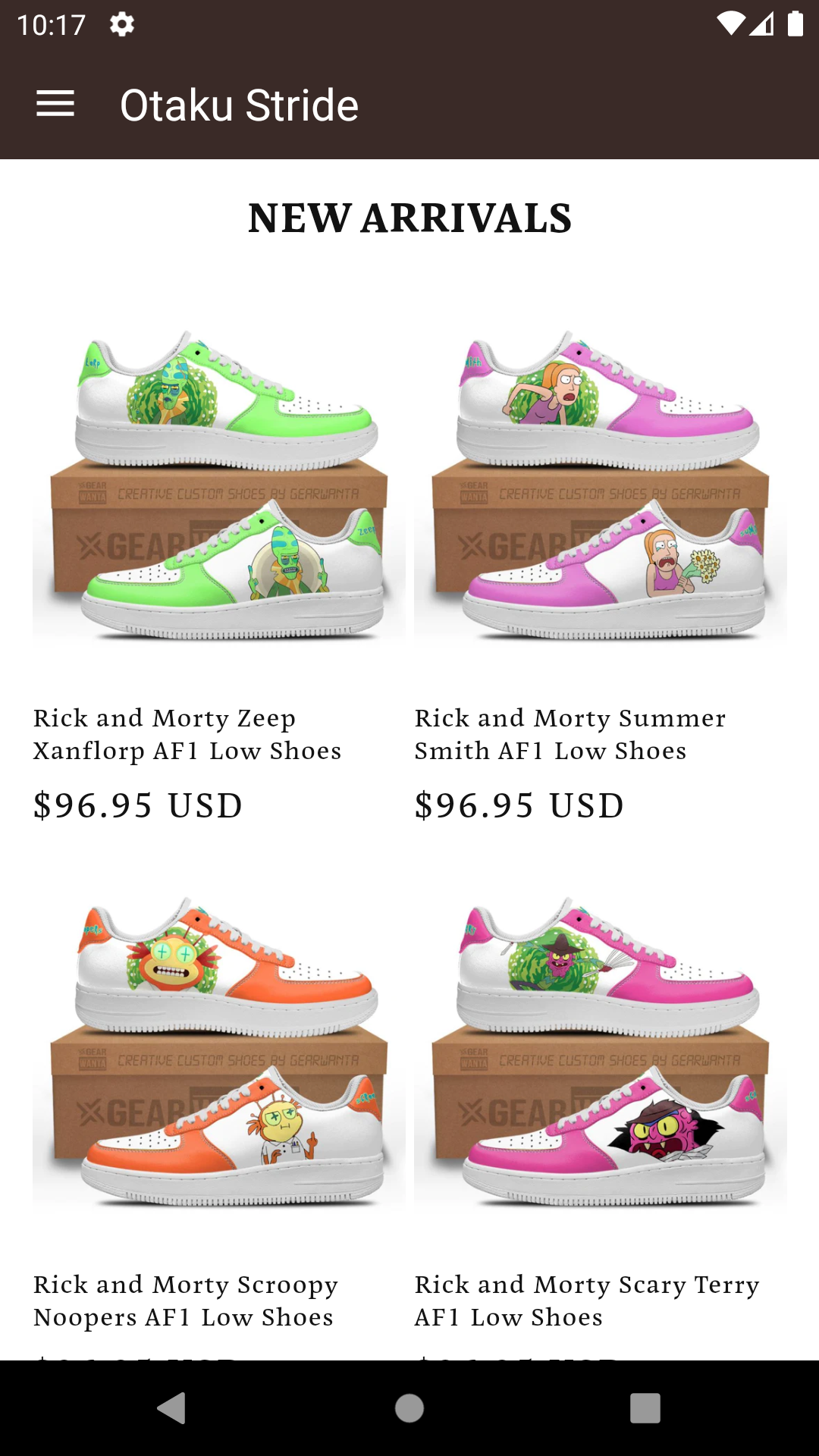The image size is (819, 1456).
Task: Tap the NEW ARRIVALS heading
Action: [409, 218]
